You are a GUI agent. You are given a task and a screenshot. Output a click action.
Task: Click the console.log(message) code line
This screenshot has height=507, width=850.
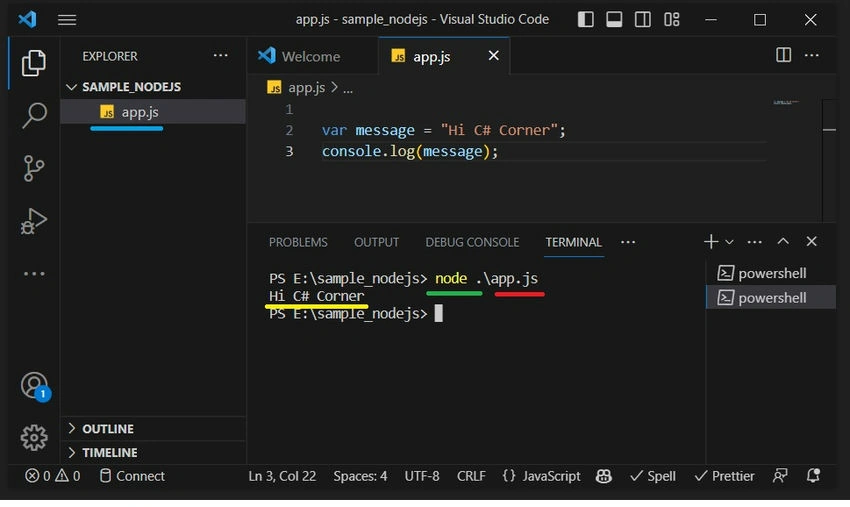(410, 151)
